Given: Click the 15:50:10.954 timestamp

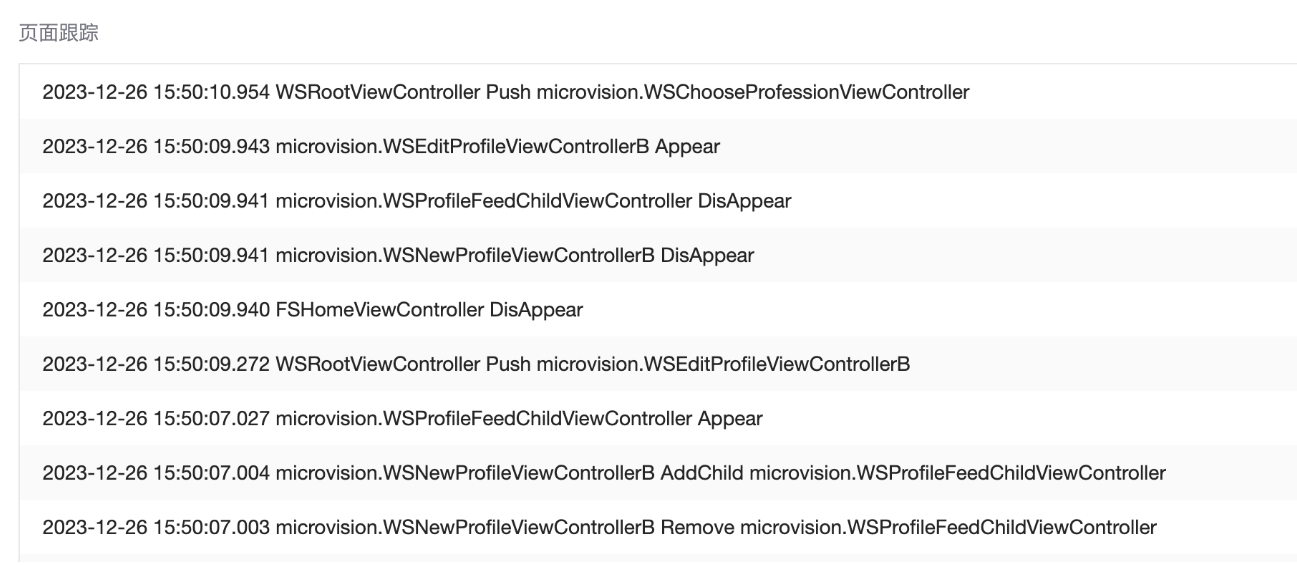Looking at the screenshot, I should coord(213,93).
